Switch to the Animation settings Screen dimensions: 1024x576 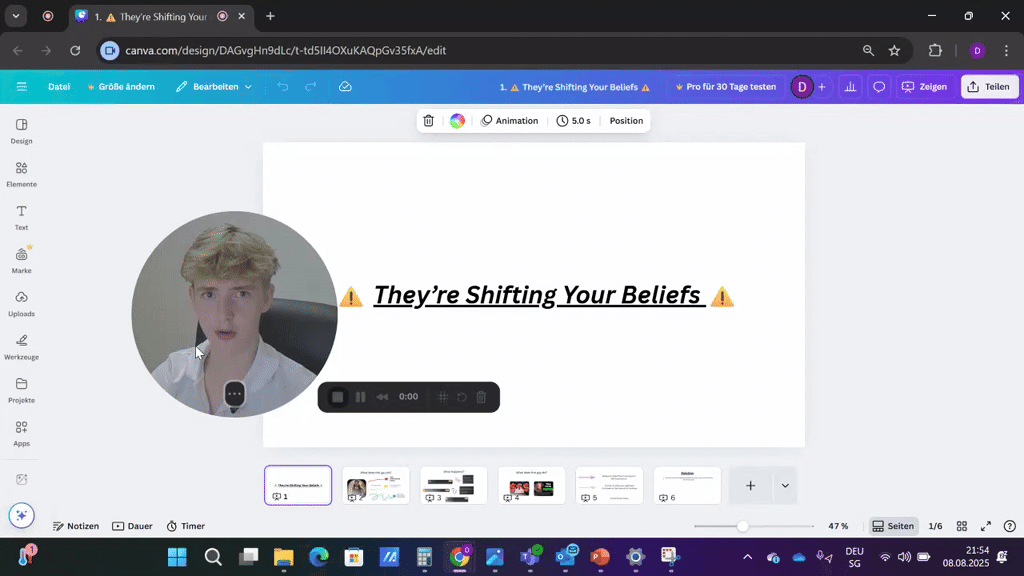510,120
